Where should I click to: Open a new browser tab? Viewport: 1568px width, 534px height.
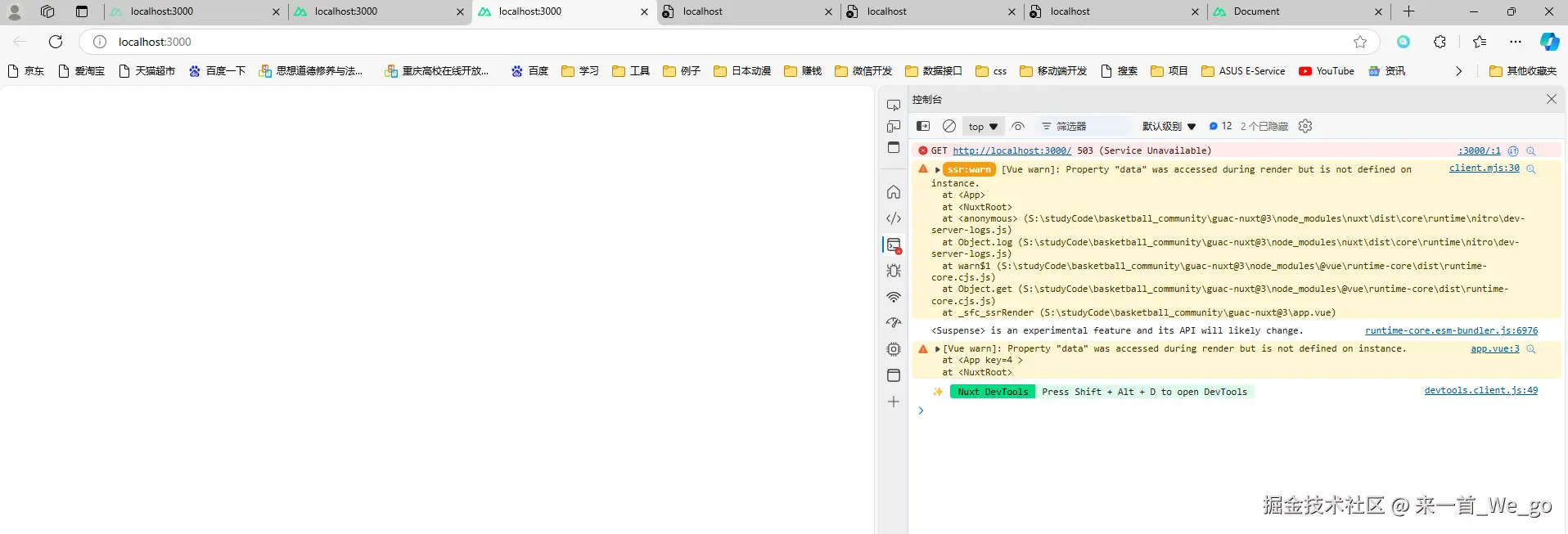[x=1408, y=11]
